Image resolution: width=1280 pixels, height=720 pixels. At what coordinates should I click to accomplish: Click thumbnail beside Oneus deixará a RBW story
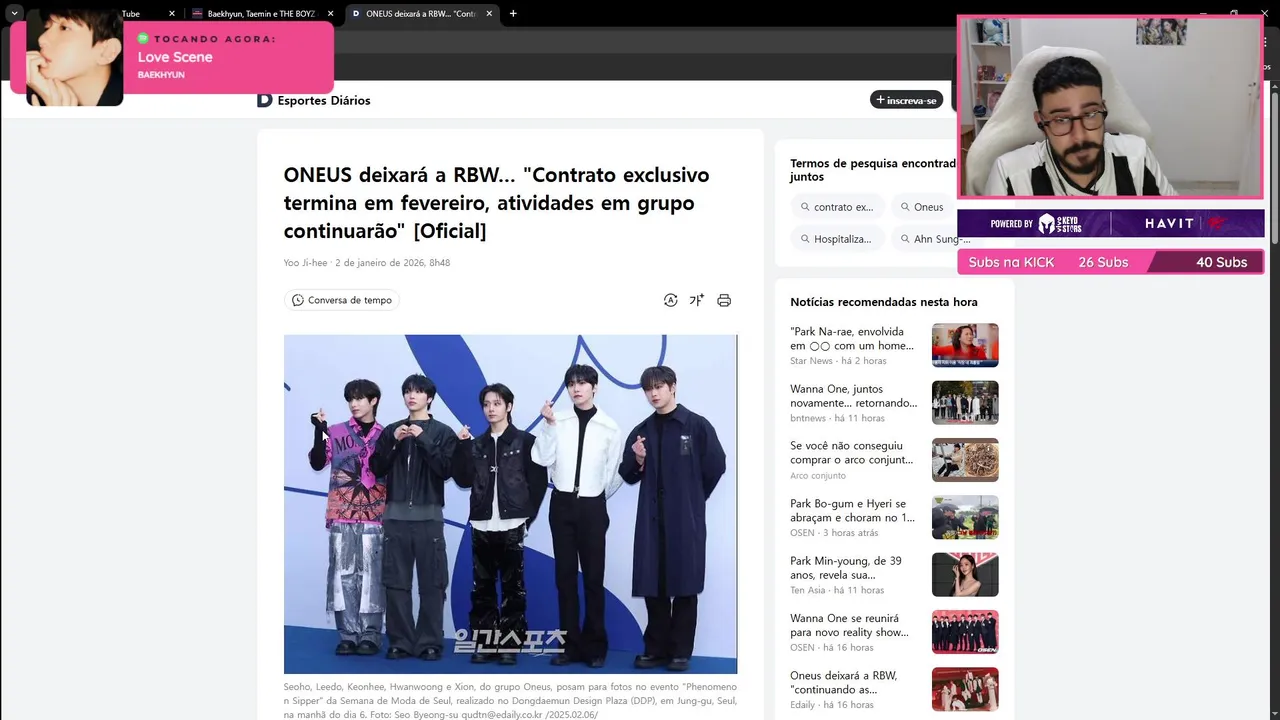(965, 689)
